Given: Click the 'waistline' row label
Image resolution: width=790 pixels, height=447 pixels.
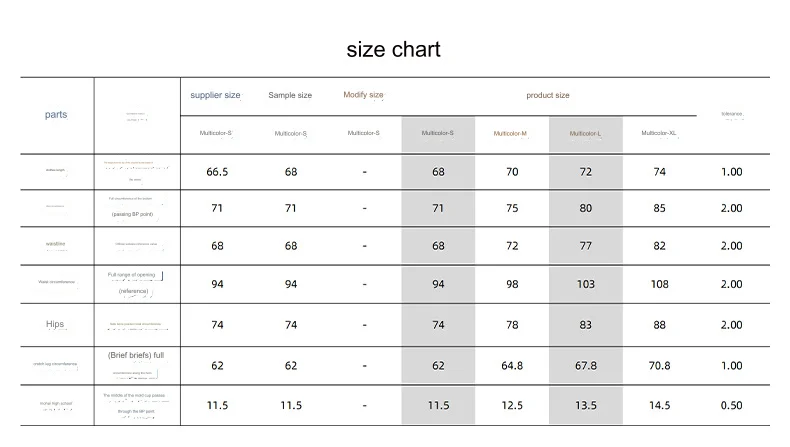Looking at the screenshot, I should click(x=55, y=244).
